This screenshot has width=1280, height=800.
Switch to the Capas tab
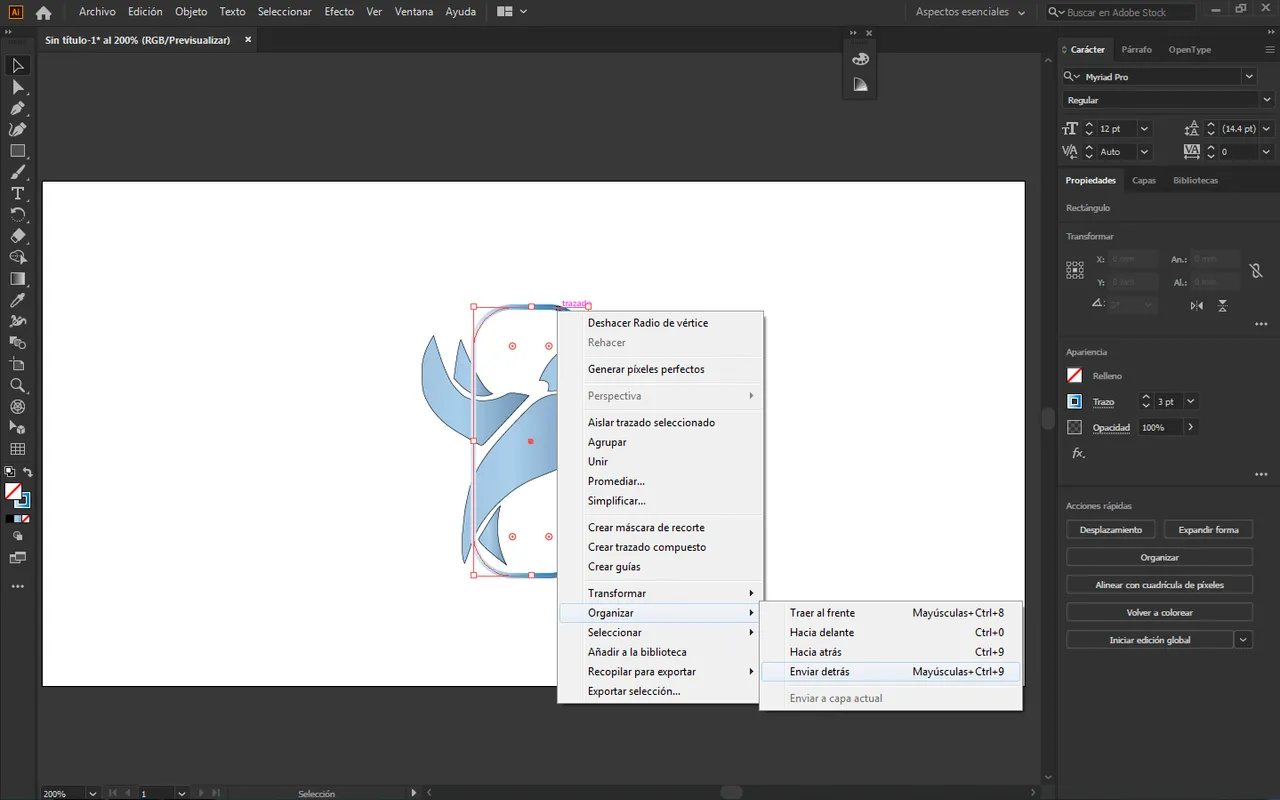click(1144, 181)
